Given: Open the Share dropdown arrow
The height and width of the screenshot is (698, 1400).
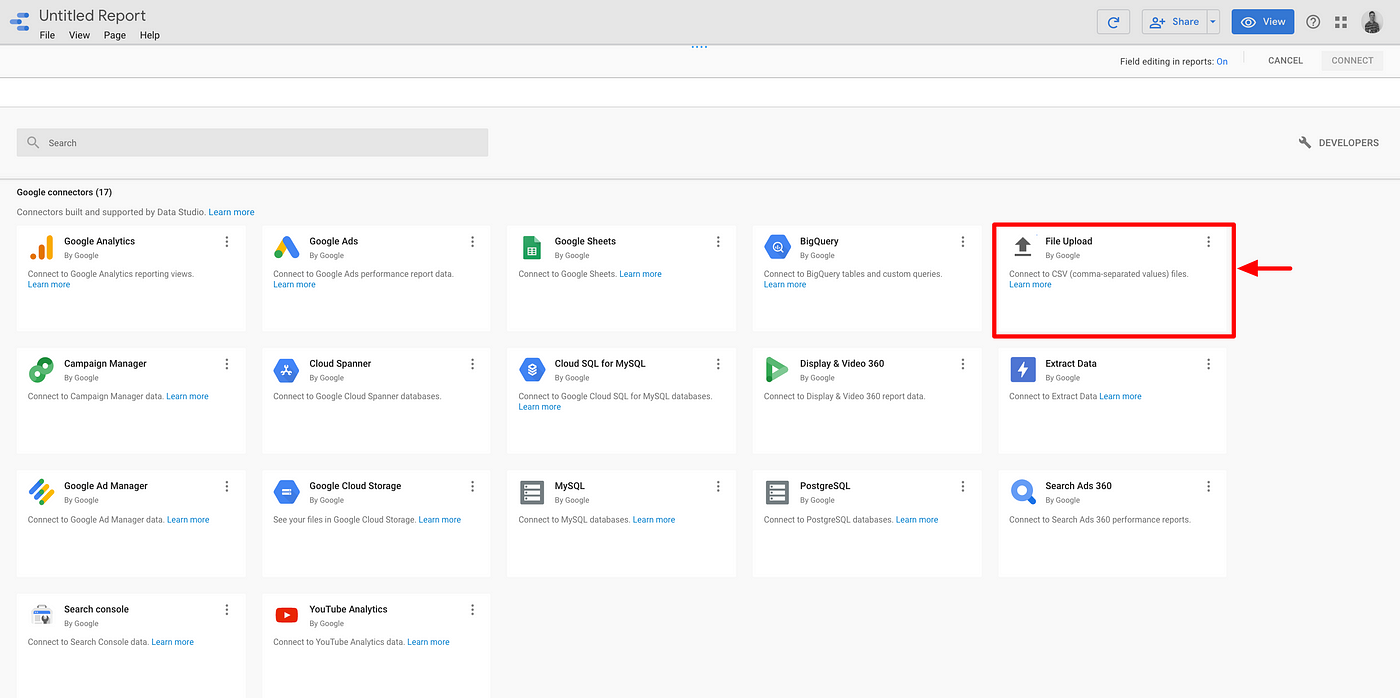Looking at the screenshot, I should pos(1213,22).
